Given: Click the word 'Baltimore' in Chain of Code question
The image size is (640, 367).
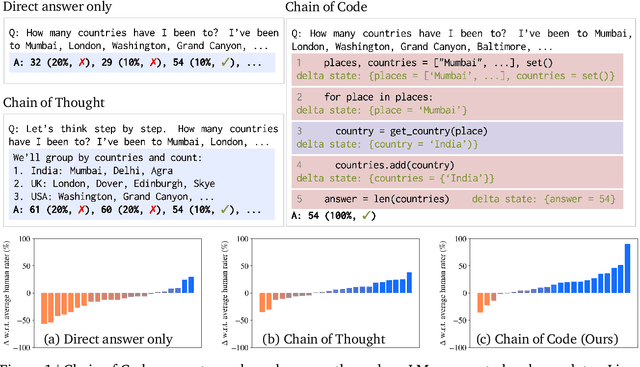Looking at the screenshot, I should pyautogui.click(x=502, y=47).
